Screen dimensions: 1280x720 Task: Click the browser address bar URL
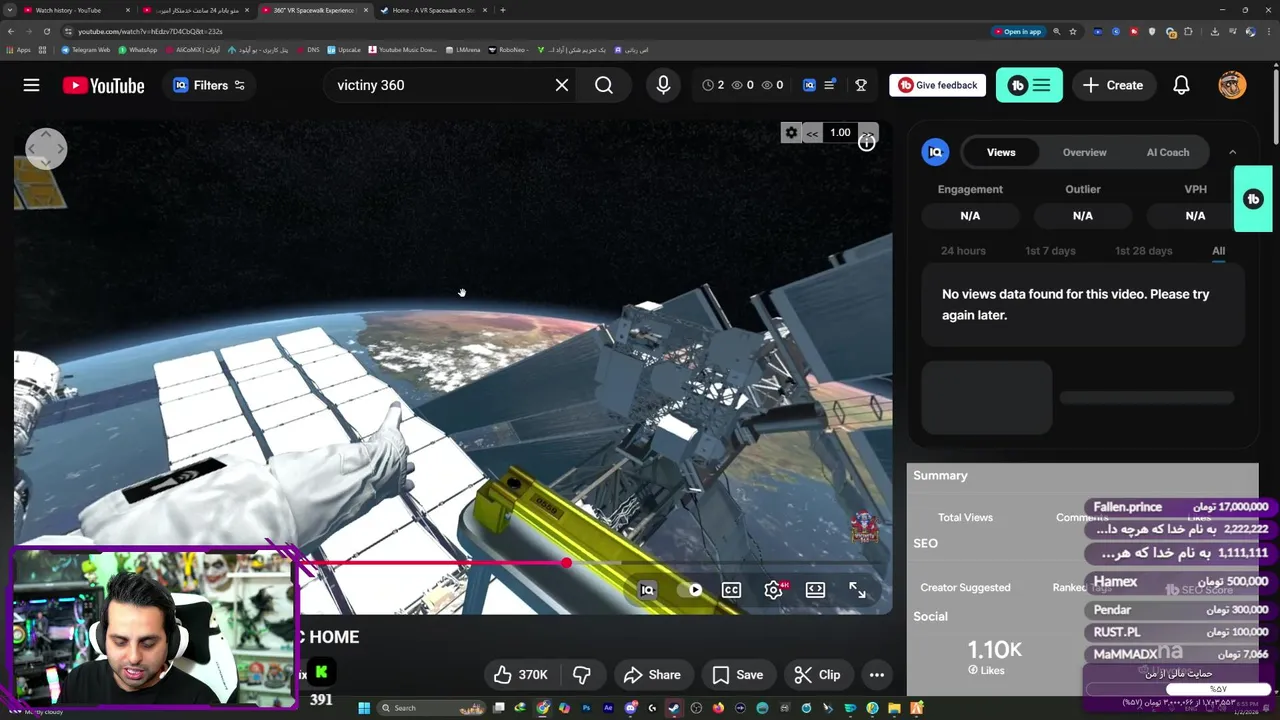150,31
